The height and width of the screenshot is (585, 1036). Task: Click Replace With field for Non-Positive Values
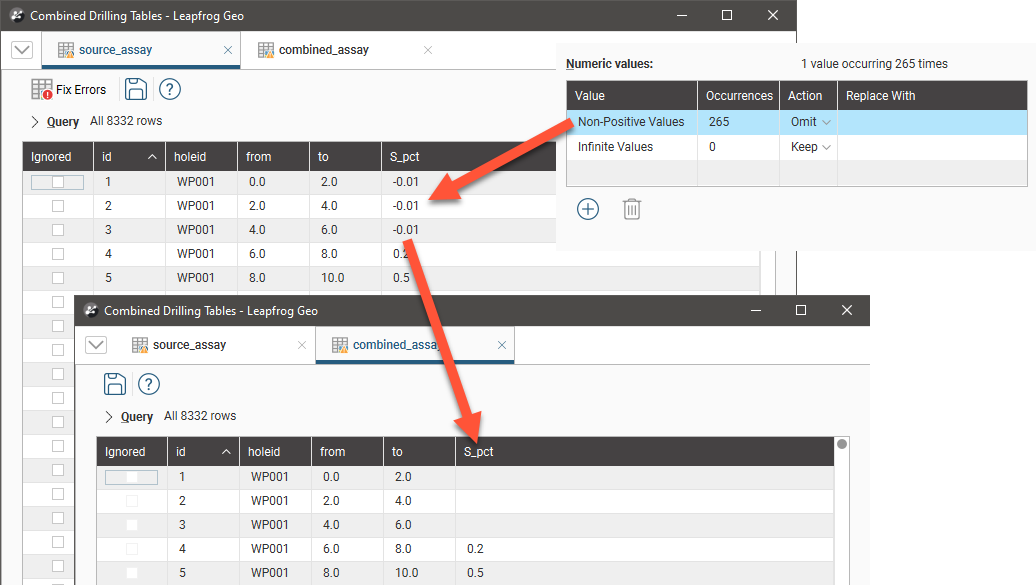[x=932, y=122]
